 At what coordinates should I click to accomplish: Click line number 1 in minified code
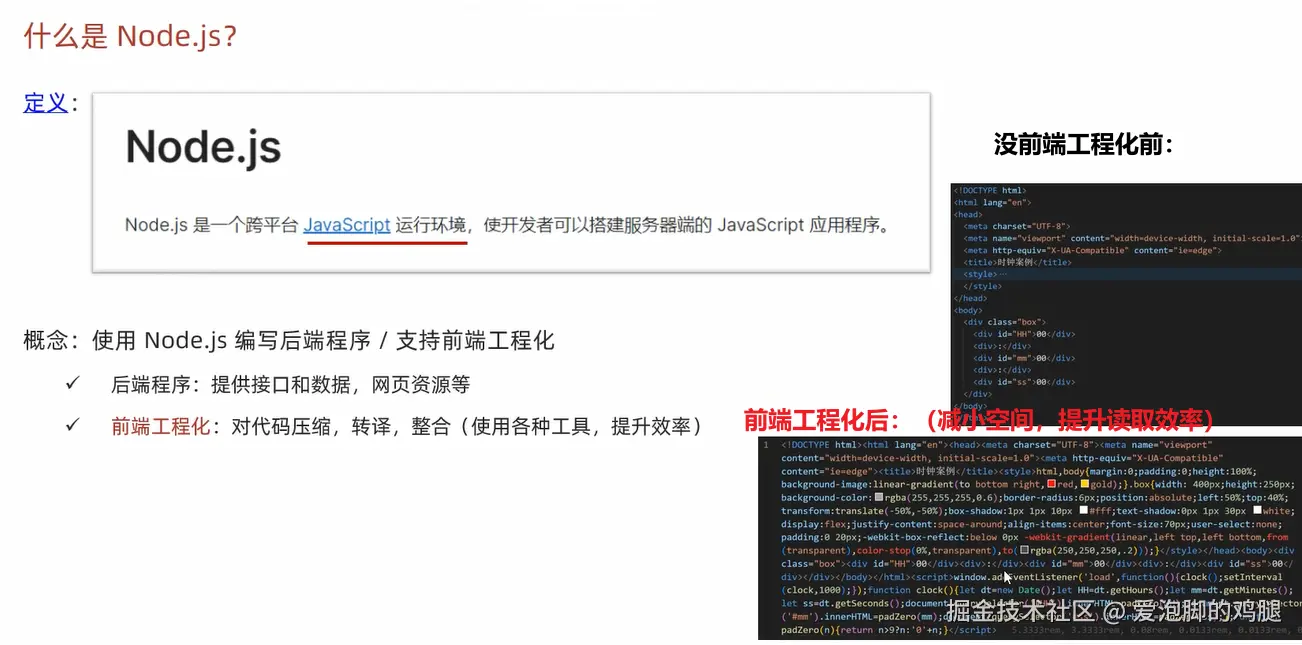pos(766,445)
